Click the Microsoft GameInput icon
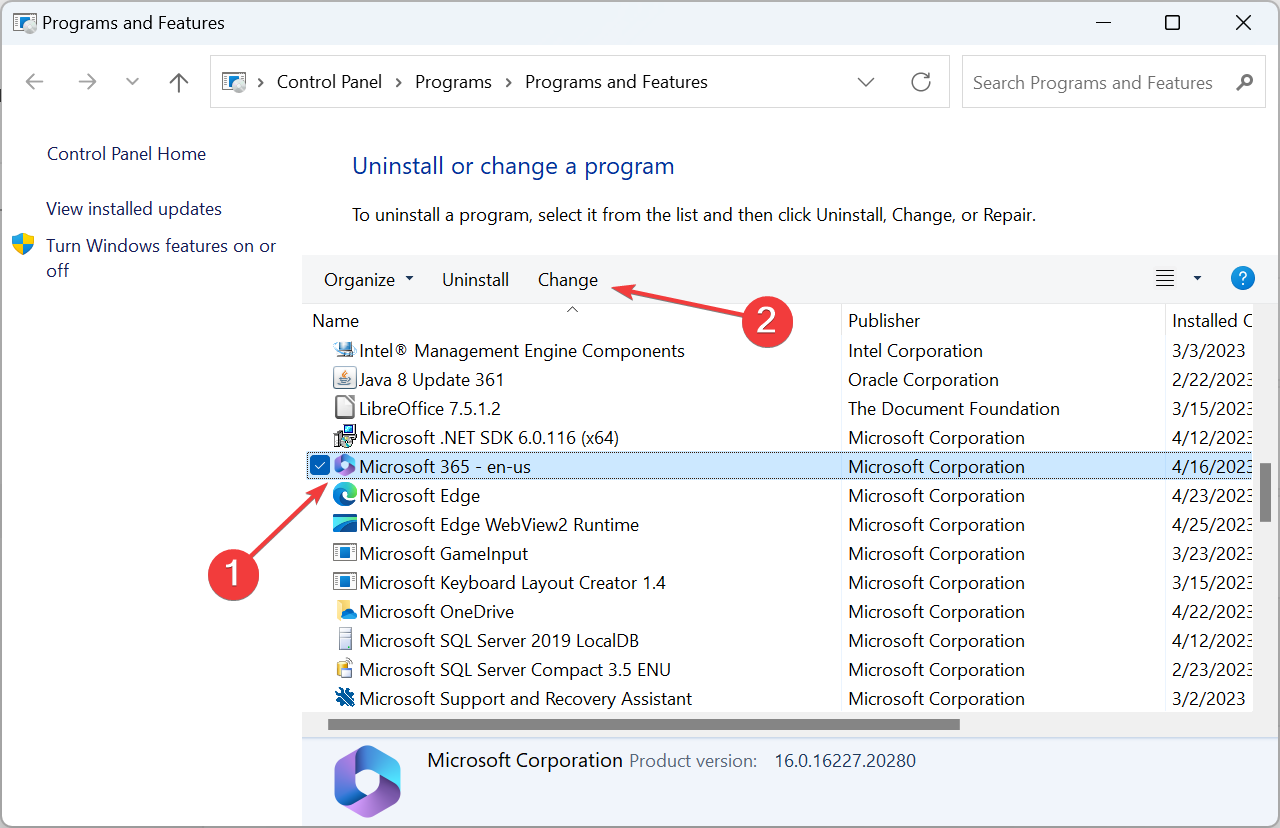 [345, 553]
